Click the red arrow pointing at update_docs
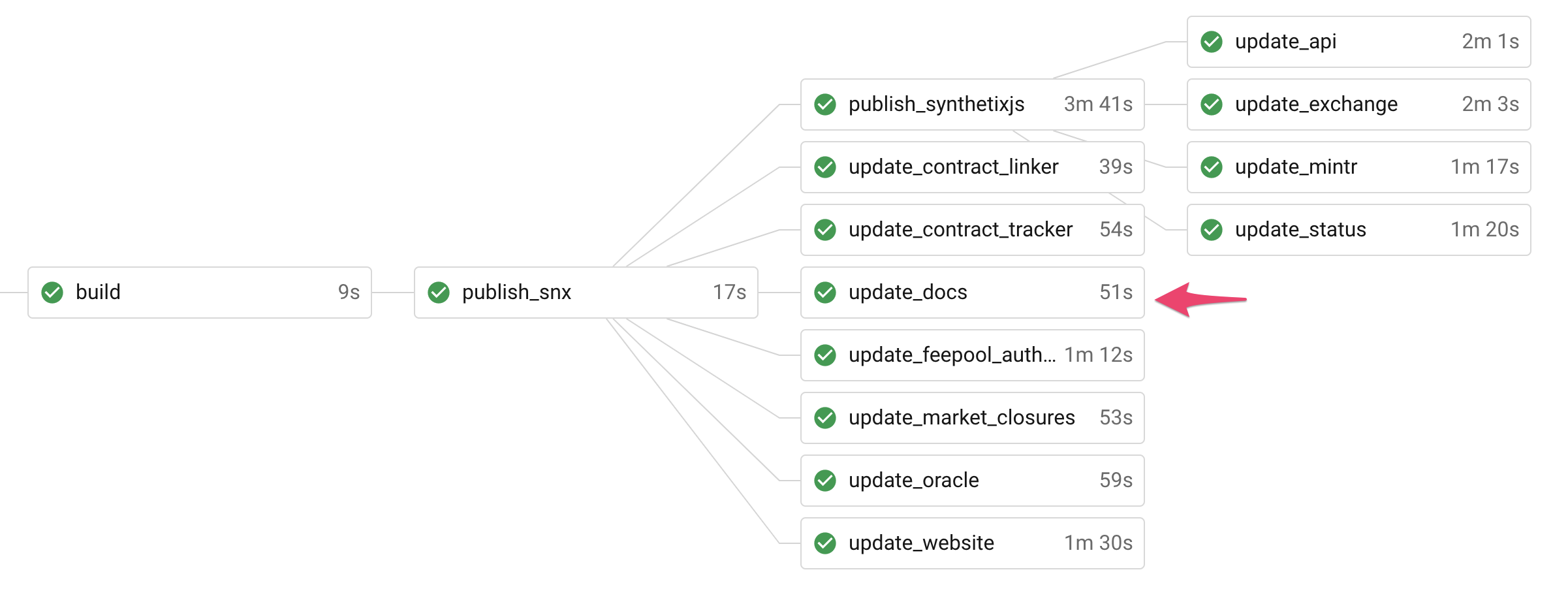 [x=1200, y=300]
